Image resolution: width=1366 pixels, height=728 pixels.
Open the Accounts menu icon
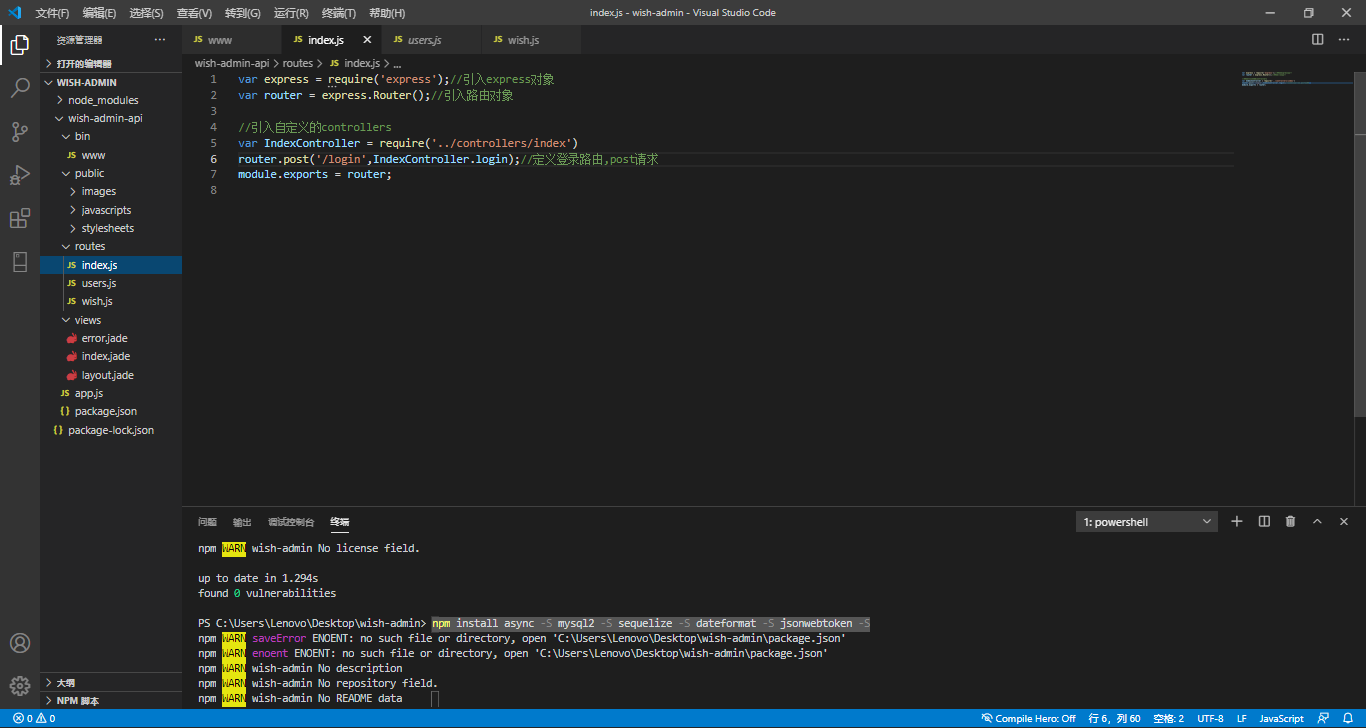tap(20, 643)
